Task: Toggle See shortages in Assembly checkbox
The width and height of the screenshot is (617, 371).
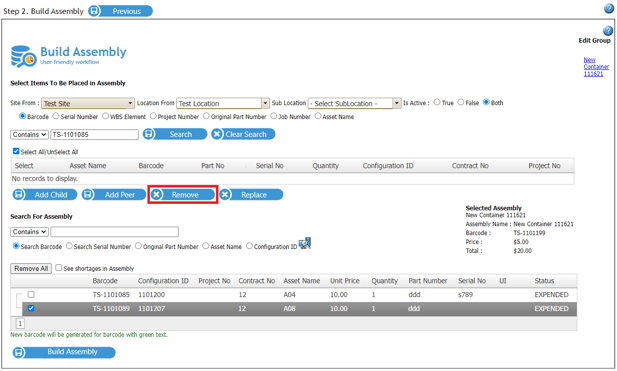Action: pos(59,268)
